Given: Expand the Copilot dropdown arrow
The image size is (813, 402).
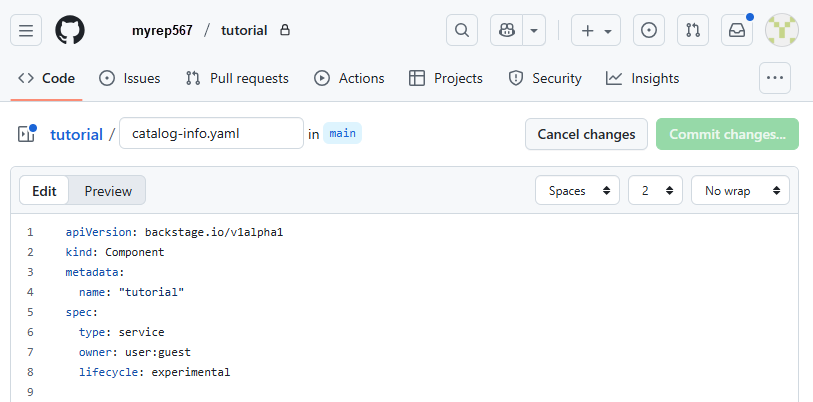Looking at the screenshot, I should 534,30.
